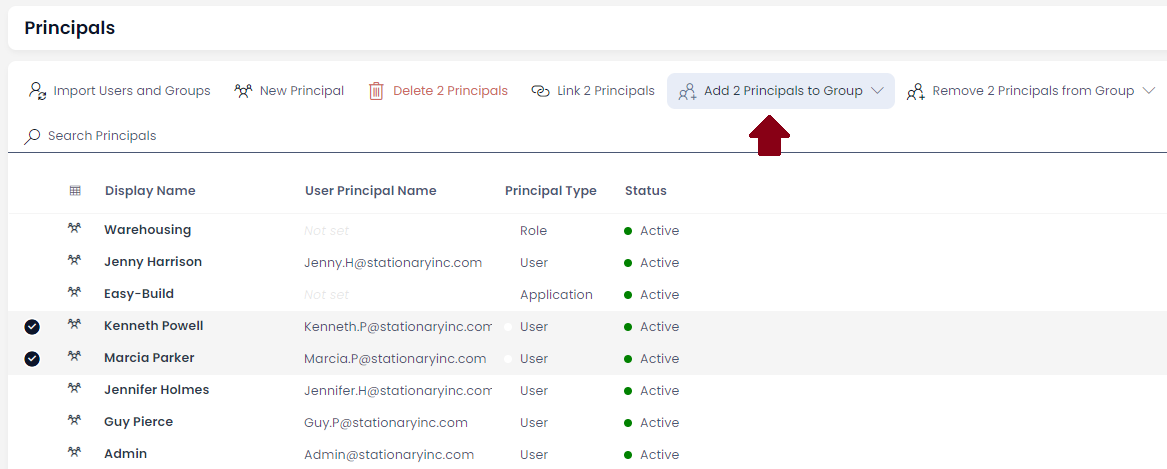Click the principal icon beside Jenny Harrison
The image size is (1167, 469).
tap(74, 260)
